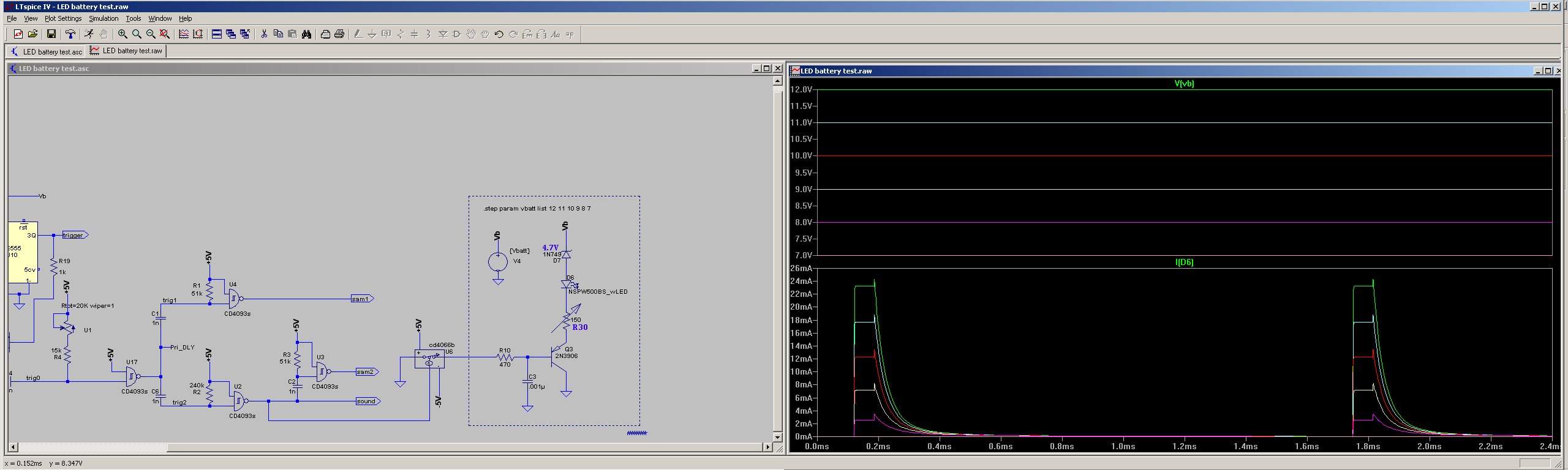Select the LED battery test.raw tab
1568x470 pixels.
(127, 51)
